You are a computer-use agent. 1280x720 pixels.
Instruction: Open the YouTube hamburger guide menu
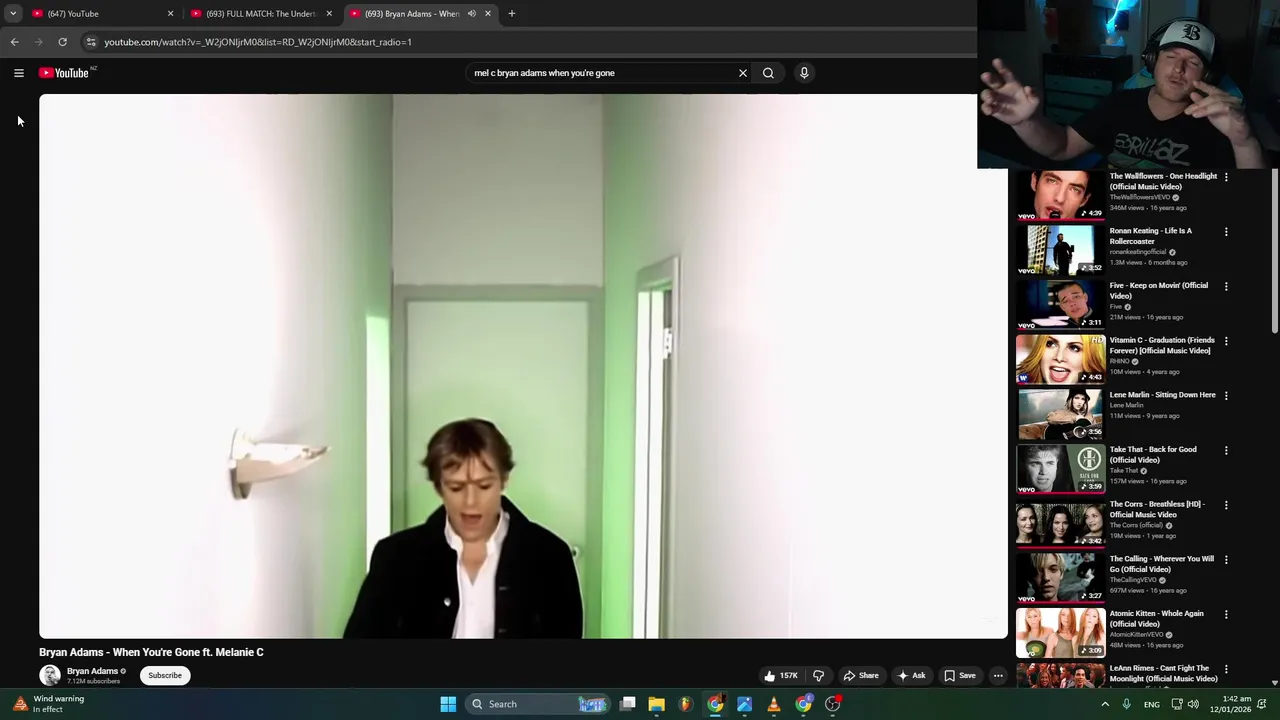click(18, 73)
